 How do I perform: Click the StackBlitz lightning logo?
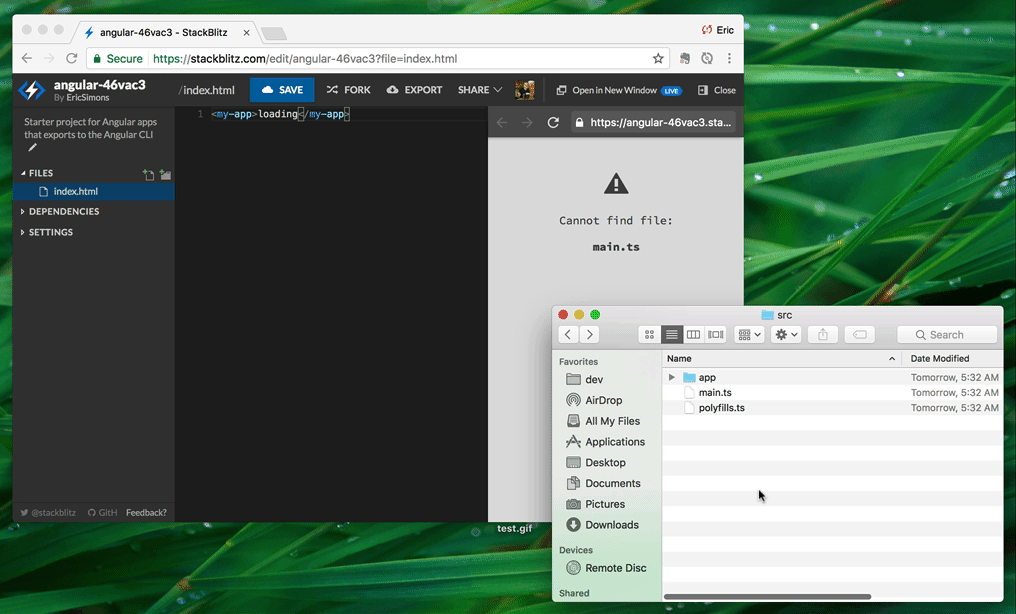31,89
